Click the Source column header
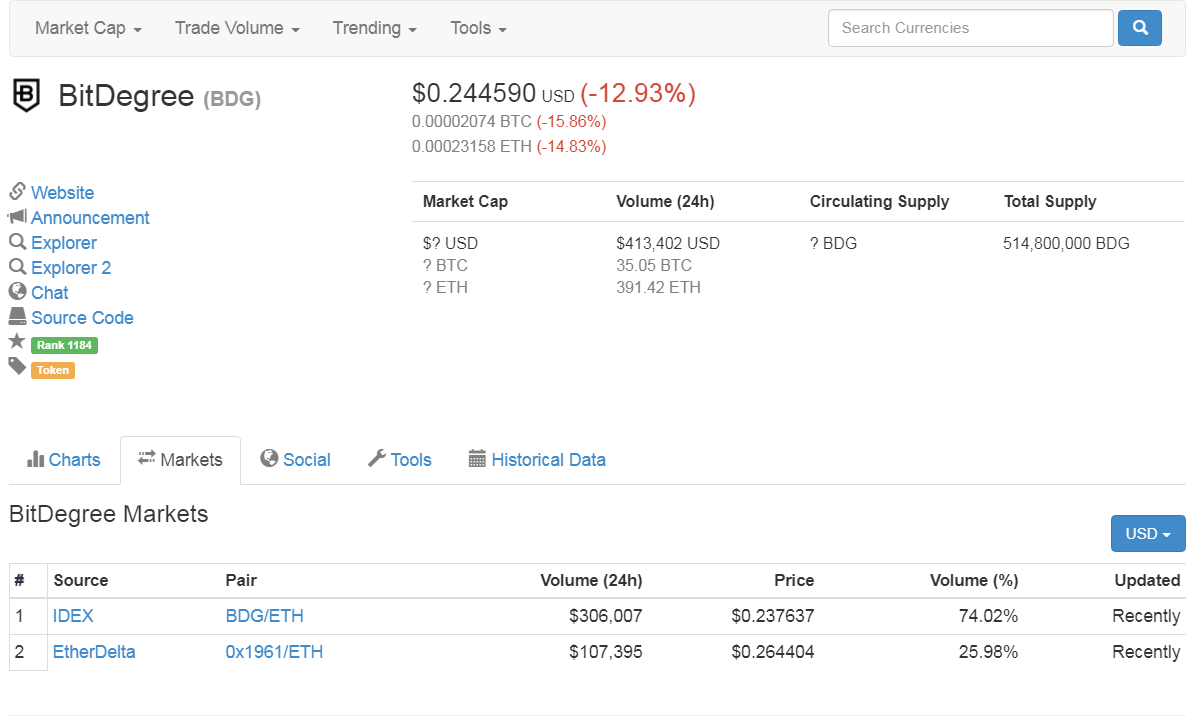This screenshot has width=1199, height=725. click(81, 580)
